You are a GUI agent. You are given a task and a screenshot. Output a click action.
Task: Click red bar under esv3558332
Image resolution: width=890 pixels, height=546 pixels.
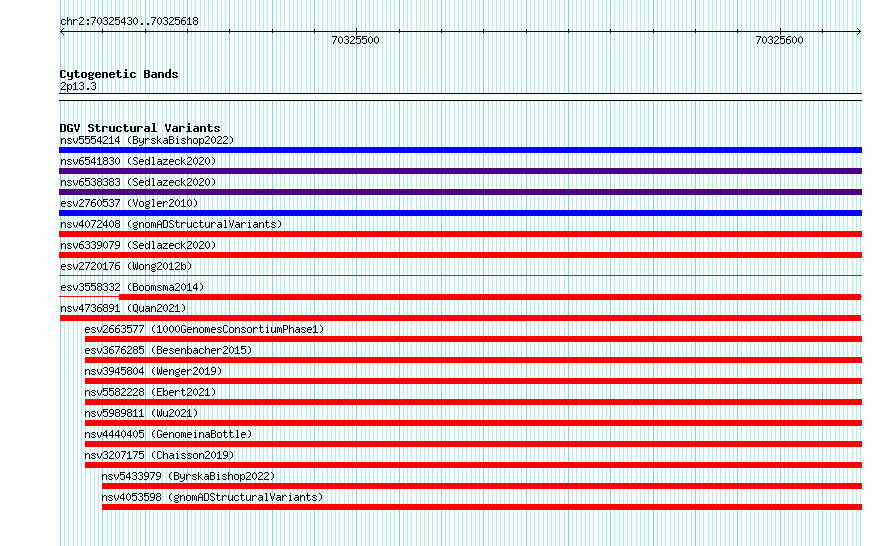pos(490,297)
